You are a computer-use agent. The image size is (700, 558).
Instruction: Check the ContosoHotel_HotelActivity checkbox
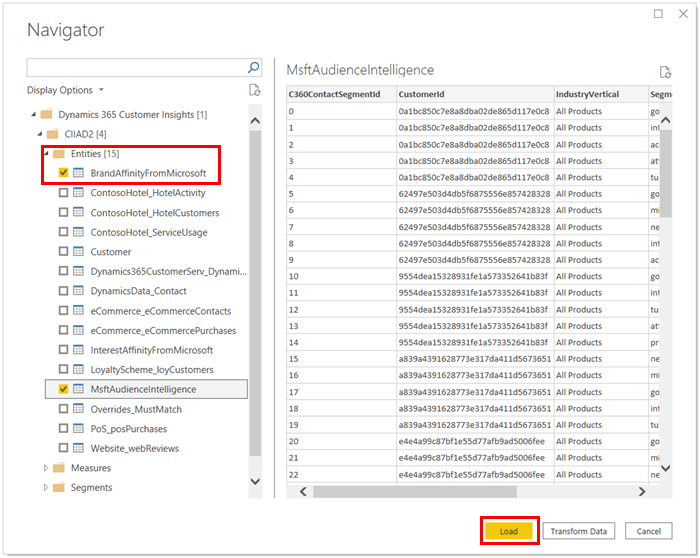(x=63, y=192)
